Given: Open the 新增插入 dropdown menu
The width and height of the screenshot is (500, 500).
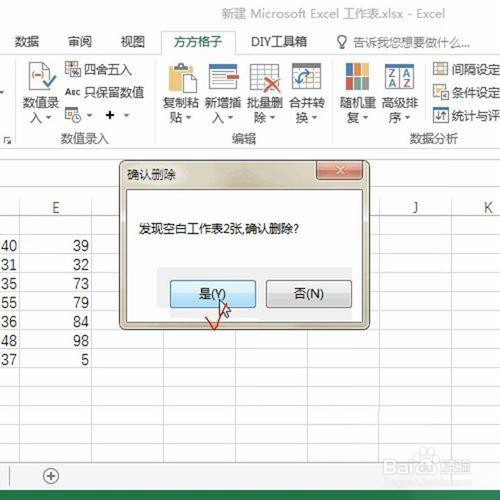Looking at the screenshot, I should point(230,117).
